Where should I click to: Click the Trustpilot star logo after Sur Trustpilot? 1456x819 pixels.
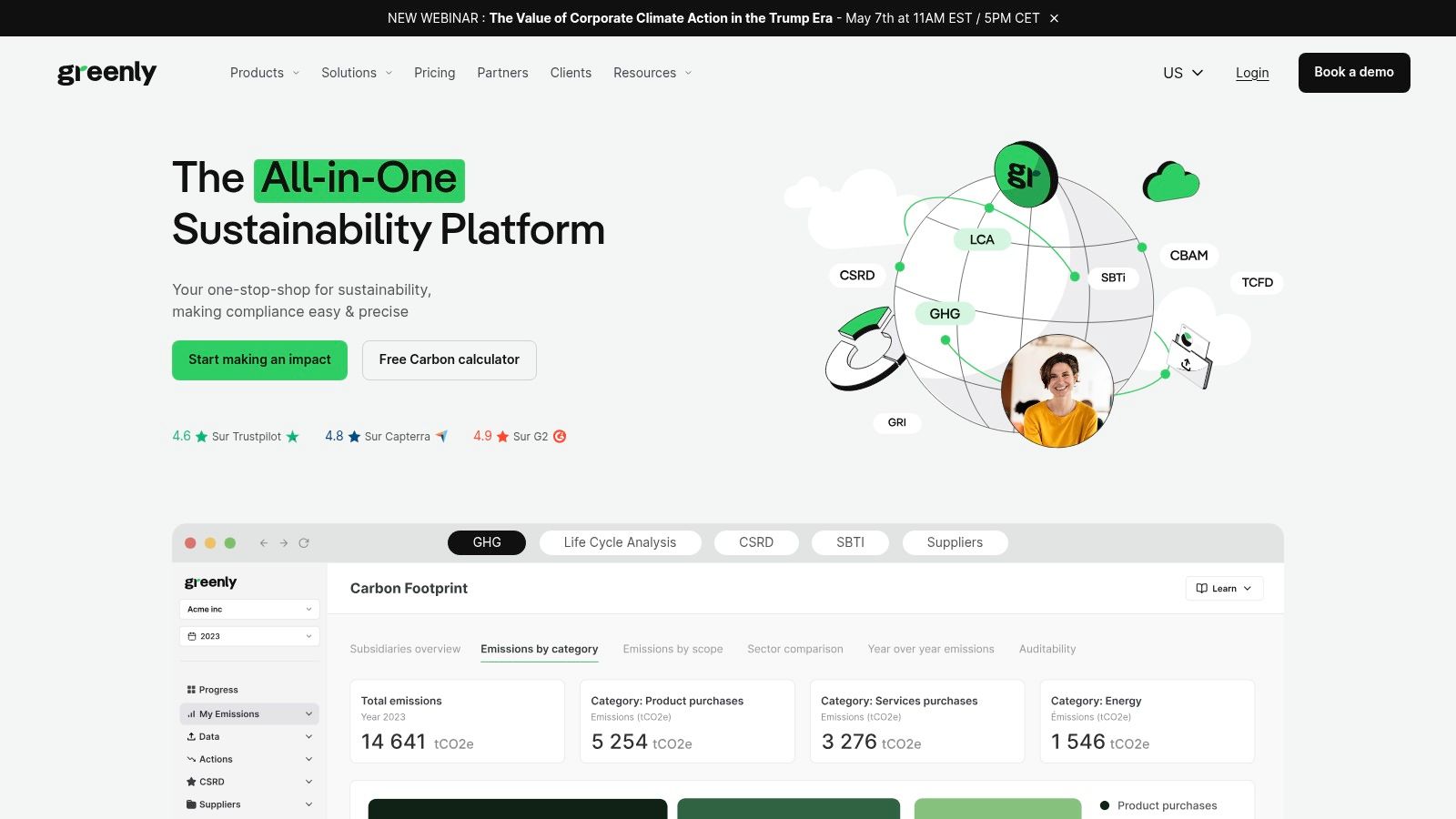tap(292, 437)
